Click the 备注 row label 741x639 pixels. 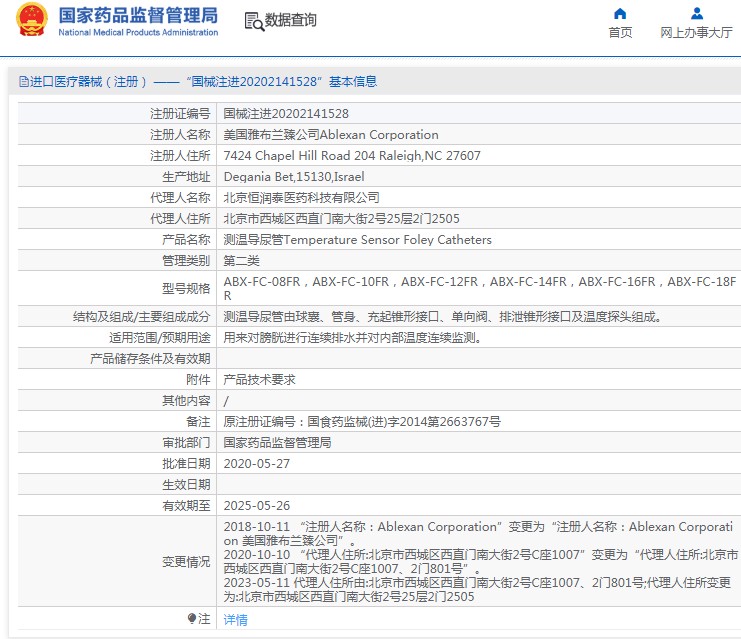click(x=198, y=422)
